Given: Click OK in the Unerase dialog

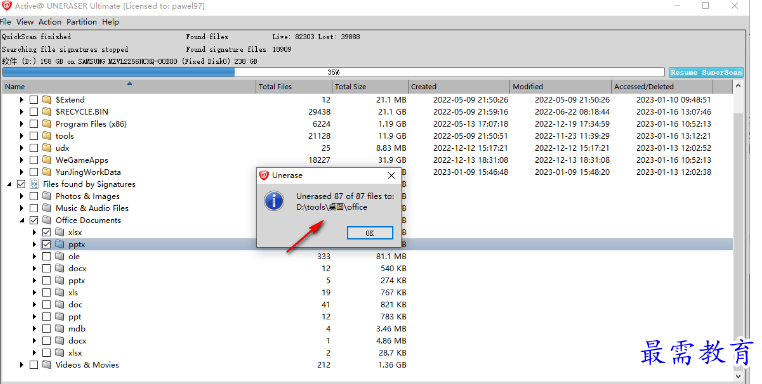Looking at the screenshot, I should (x=370, y=233).
